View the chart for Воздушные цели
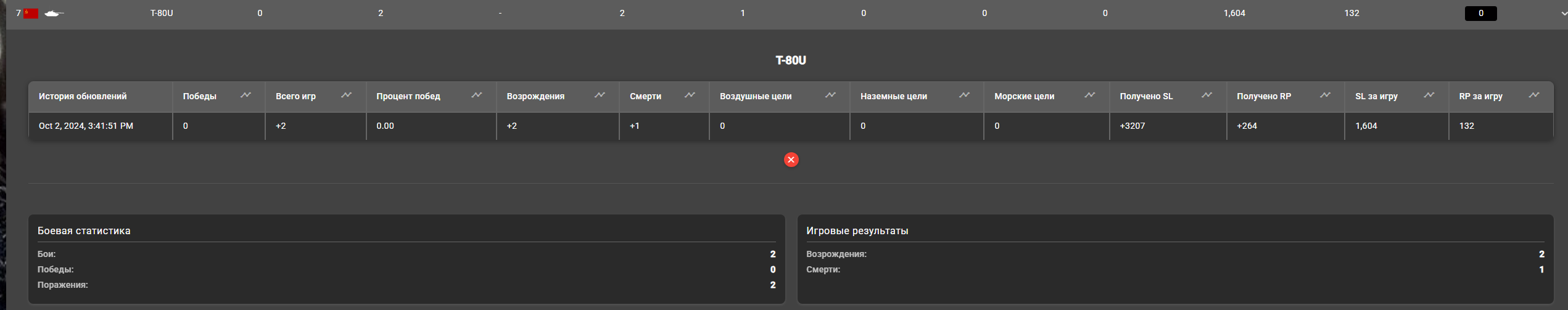Screen dimensions: 1568x310 [x=830, y=95]
